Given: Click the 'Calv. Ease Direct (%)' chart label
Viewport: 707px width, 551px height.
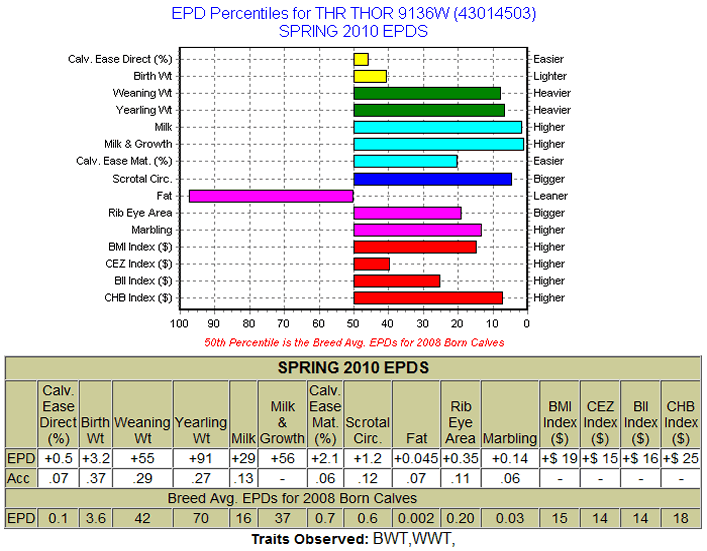Looking at the screenshot, I should pyautogui.click(x=120, y=59).
